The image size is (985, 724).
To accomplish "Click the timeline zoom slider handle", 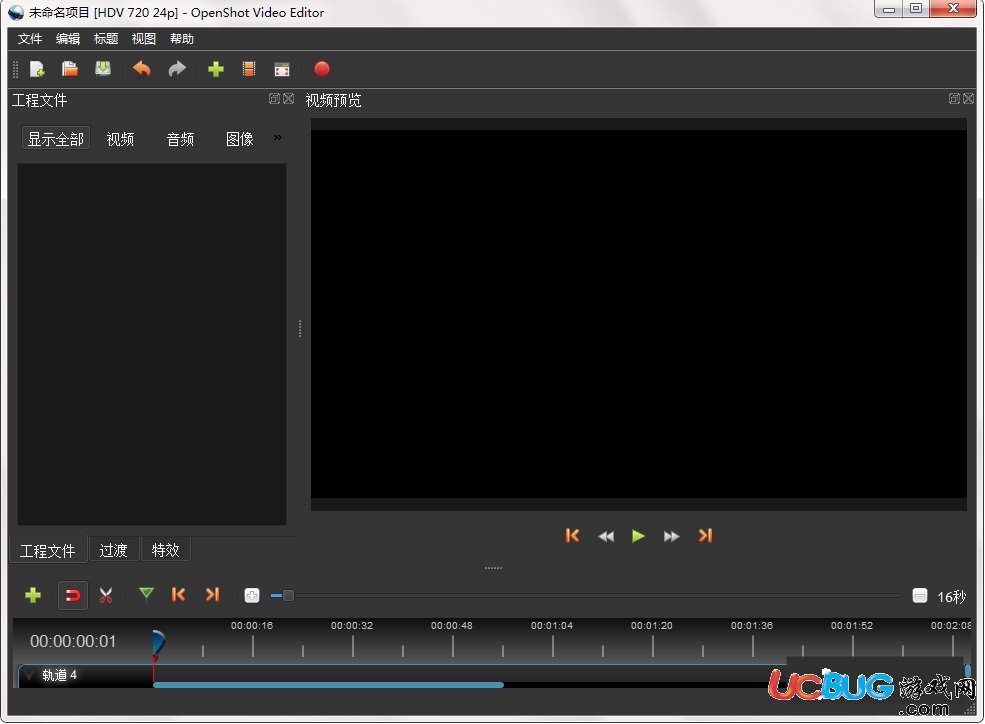I will click(x=288, y=595).
